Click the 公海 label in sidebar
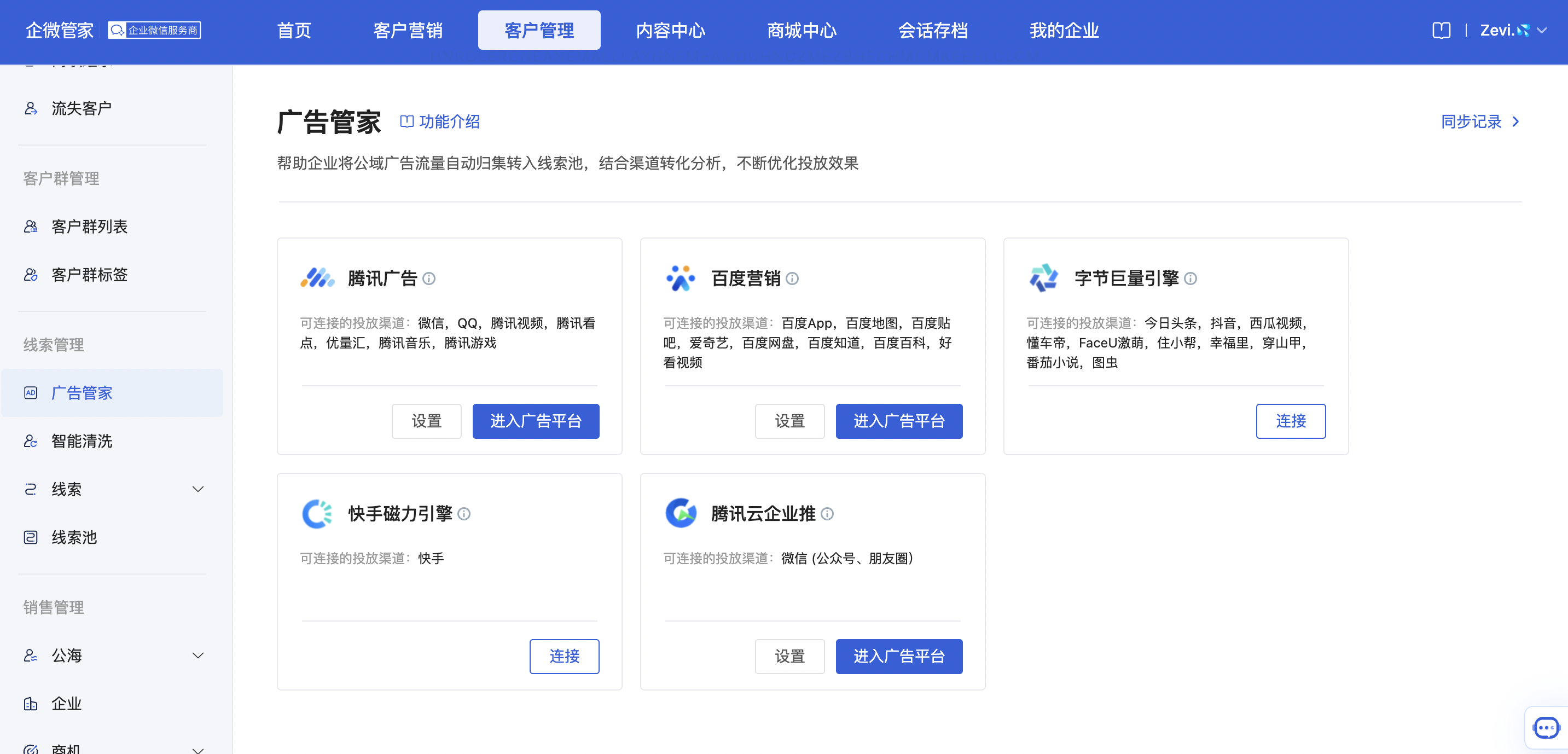 (66, 656)
